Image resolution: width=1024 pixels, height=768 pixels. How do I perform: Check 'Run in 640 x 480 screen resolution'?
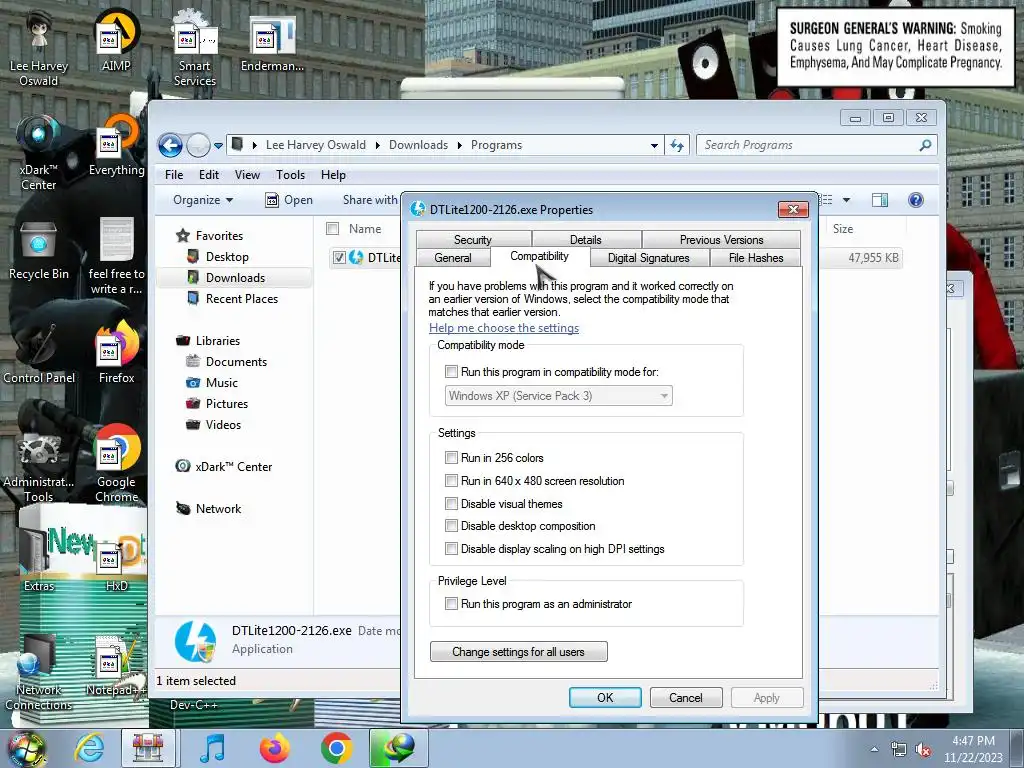[451, 481]
